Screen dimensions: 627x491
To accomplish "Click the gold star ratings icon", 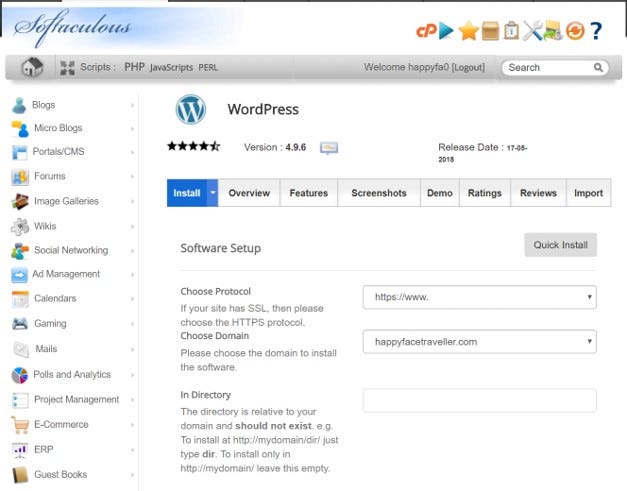I will click(x=468, y=31).
